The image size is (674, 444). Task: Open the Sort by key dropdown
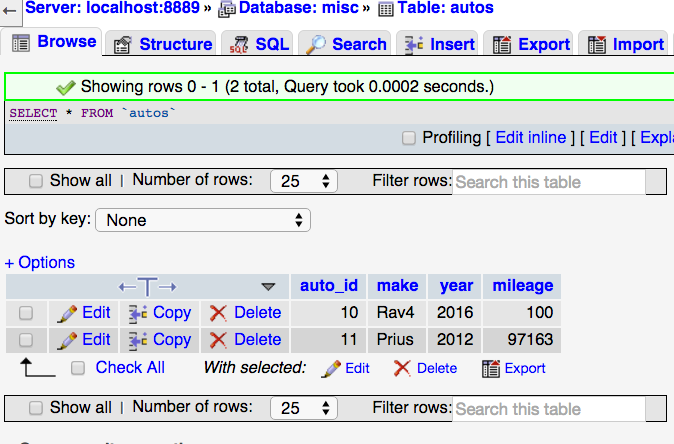click(203, 220)
